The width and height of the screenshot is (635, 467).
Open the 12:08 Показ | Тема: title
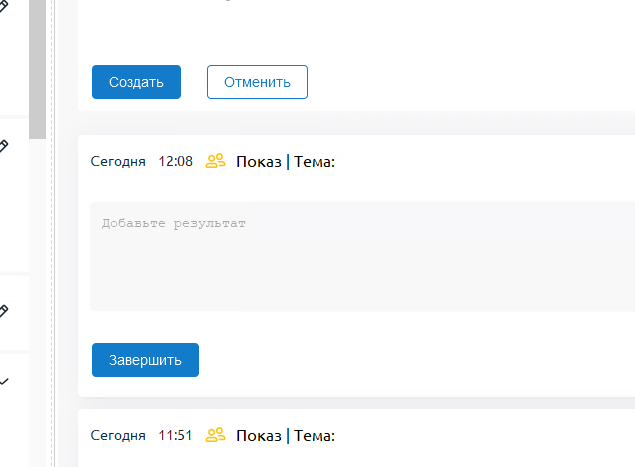pyautogui.click(x=285, y=161)
